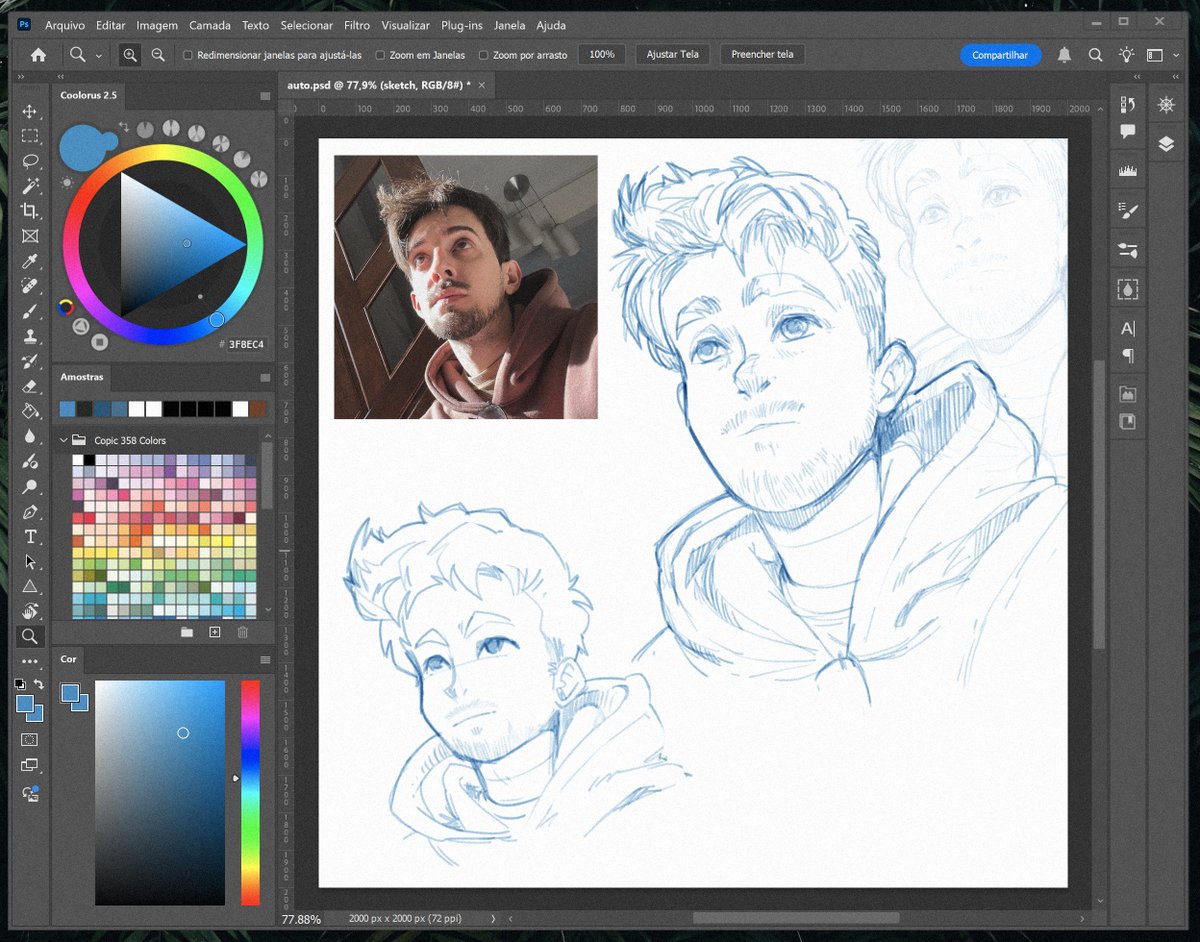Open the Janela menu

click(509, 25)
